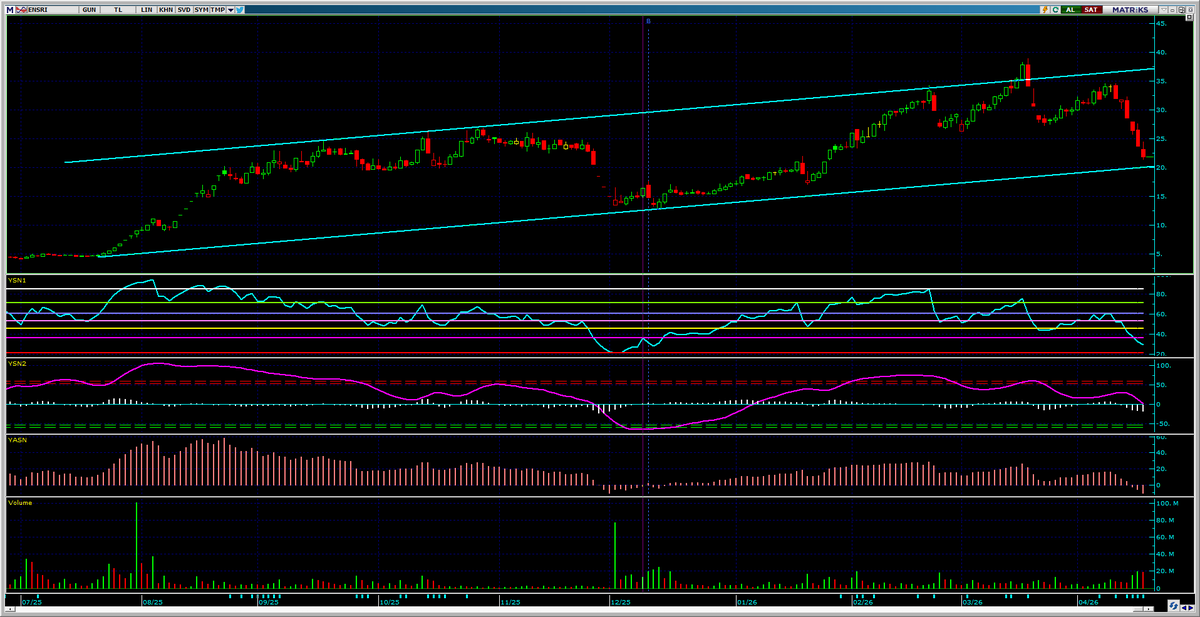Click the bottom-right scroll-right arrow
Screen dimensions: 1200x617
[1191, 608]
